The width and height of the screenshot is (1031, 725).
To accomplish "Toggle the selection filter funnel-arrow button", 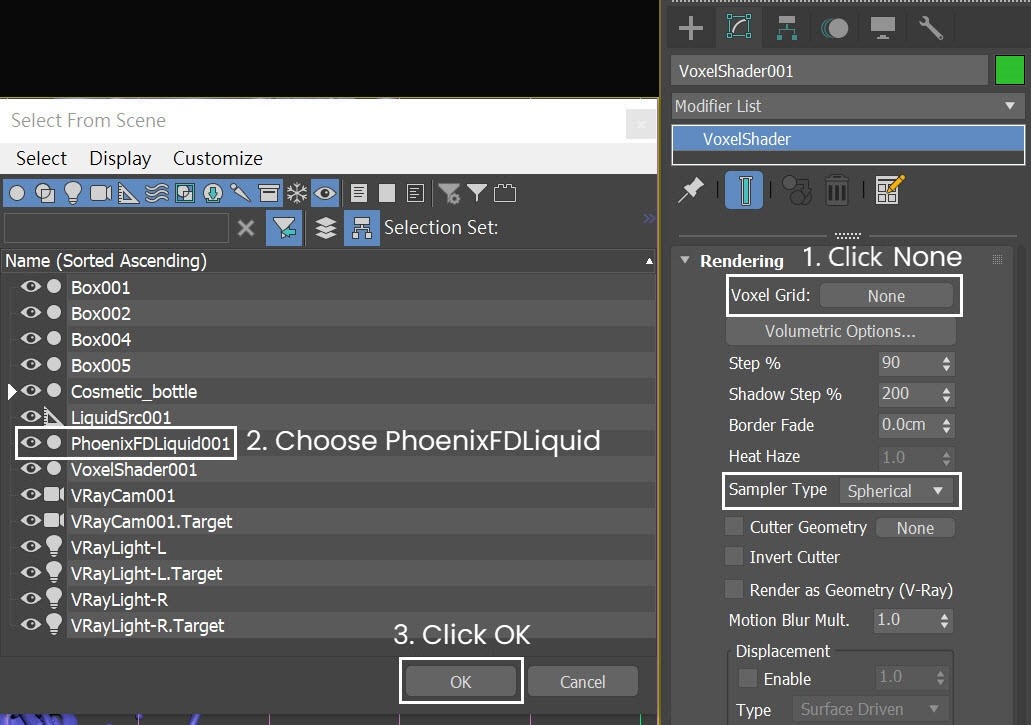I will point(284,228).
